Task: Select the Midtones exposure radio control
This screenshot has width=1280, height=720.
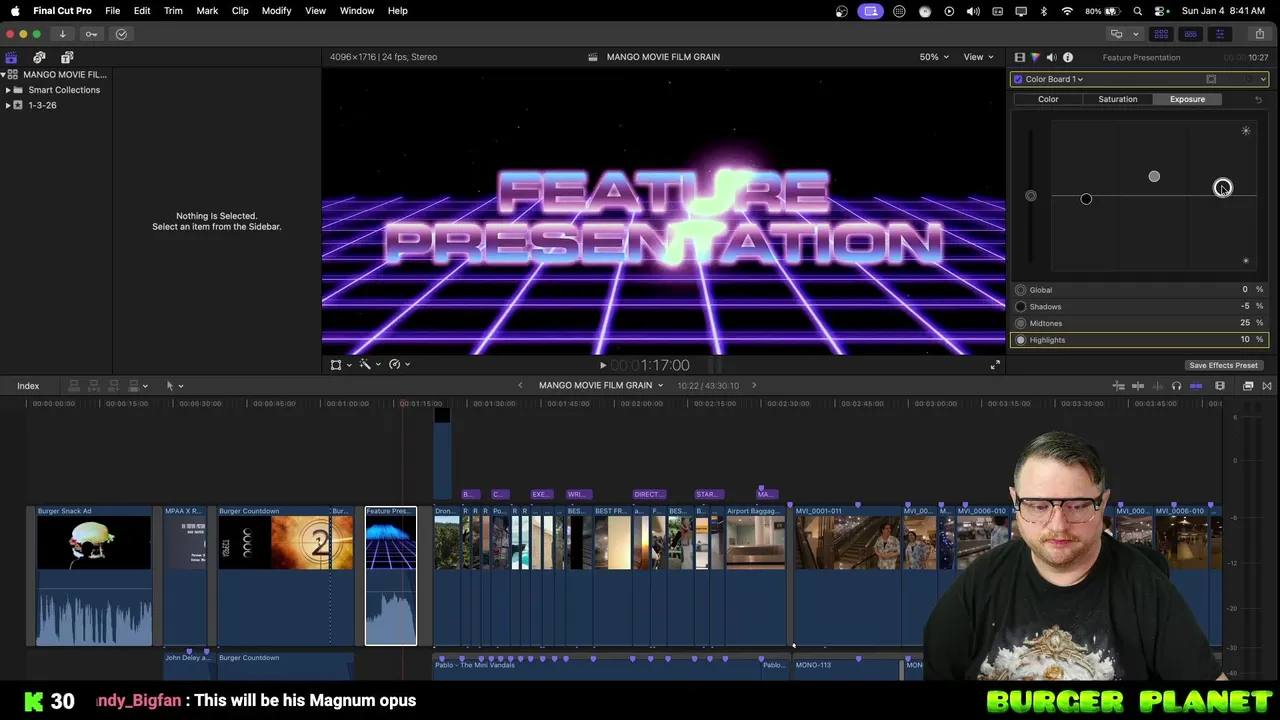Action: click(x=1020, y=323)
